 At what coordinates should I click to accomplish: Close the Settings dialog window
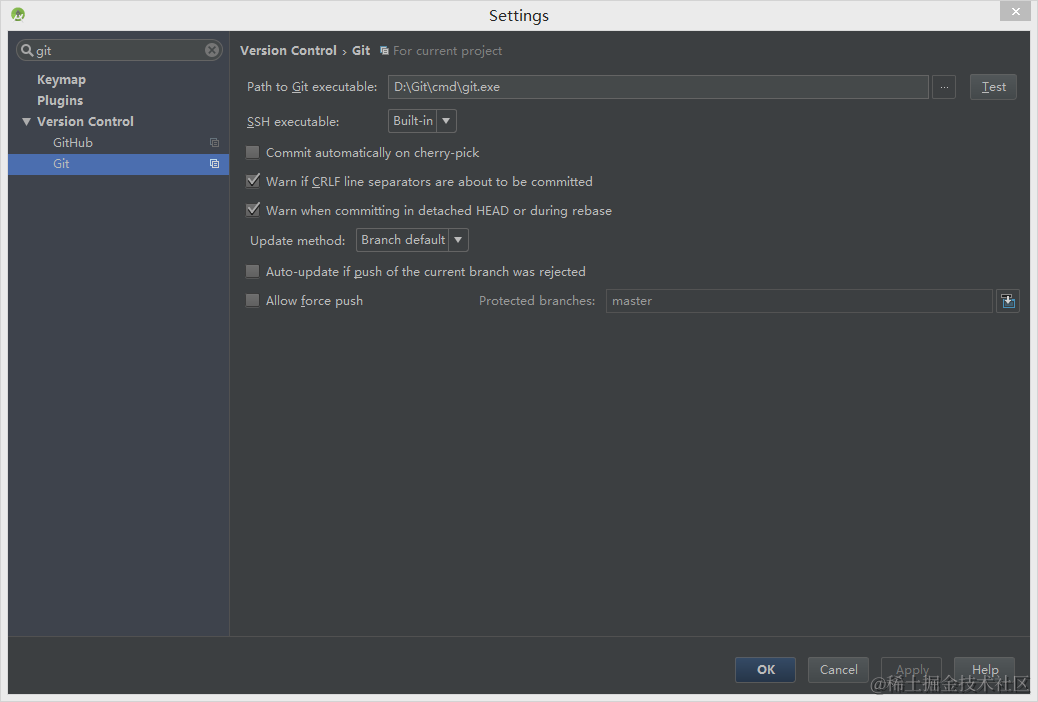point(1015,11)
